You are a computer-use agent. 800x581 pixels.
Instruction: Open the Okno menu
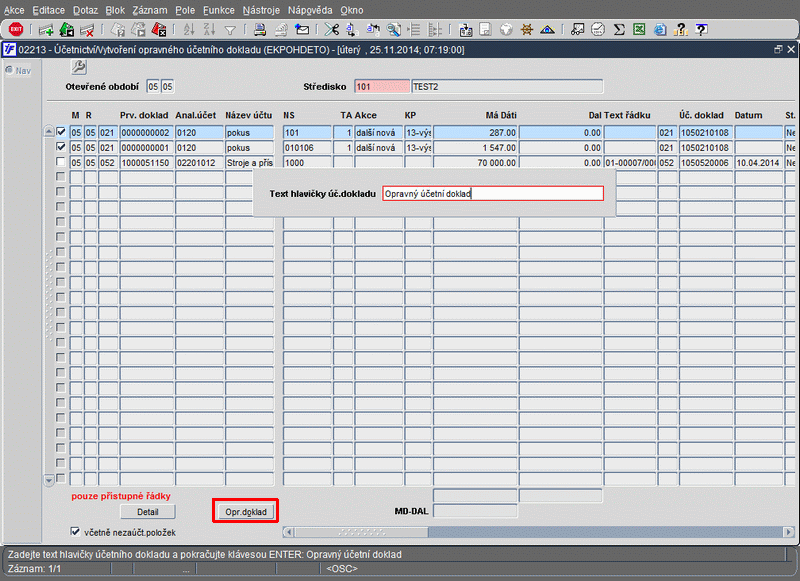352,10
